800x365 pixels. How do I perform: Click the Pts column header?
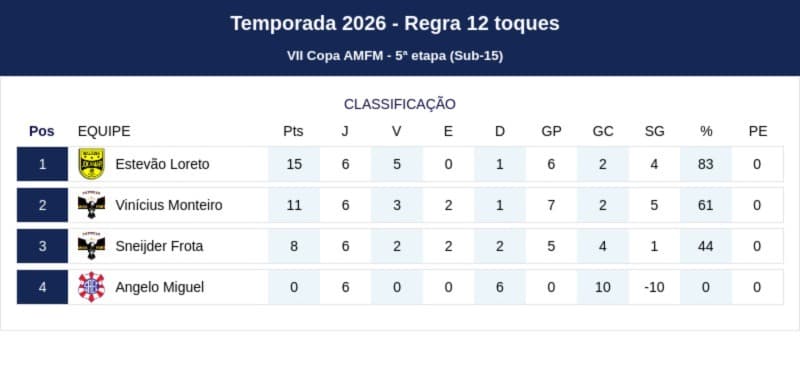pyautogui.click(x=293, y=131)
